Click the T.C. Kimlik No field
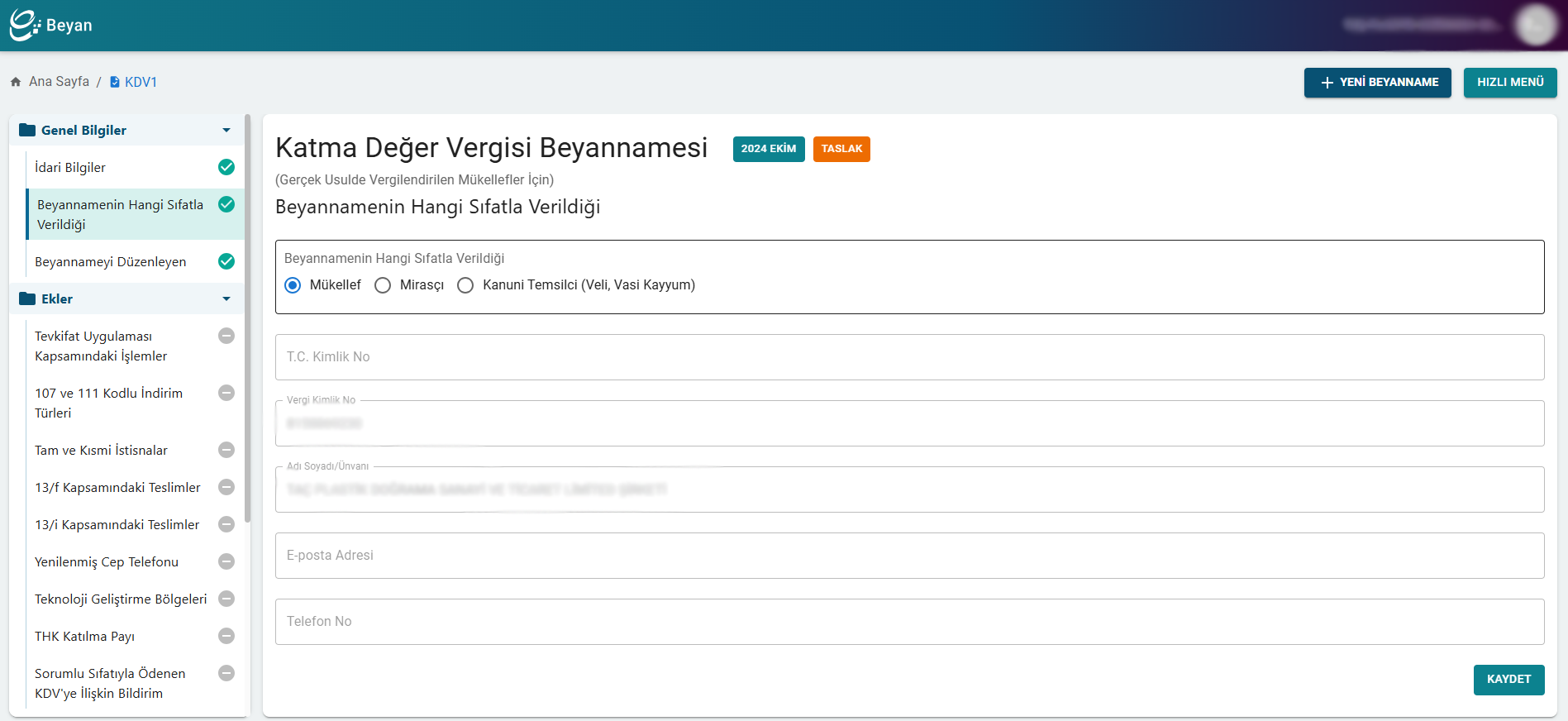This screenshot has height=721, width=1568. click(x=909, y=357)
